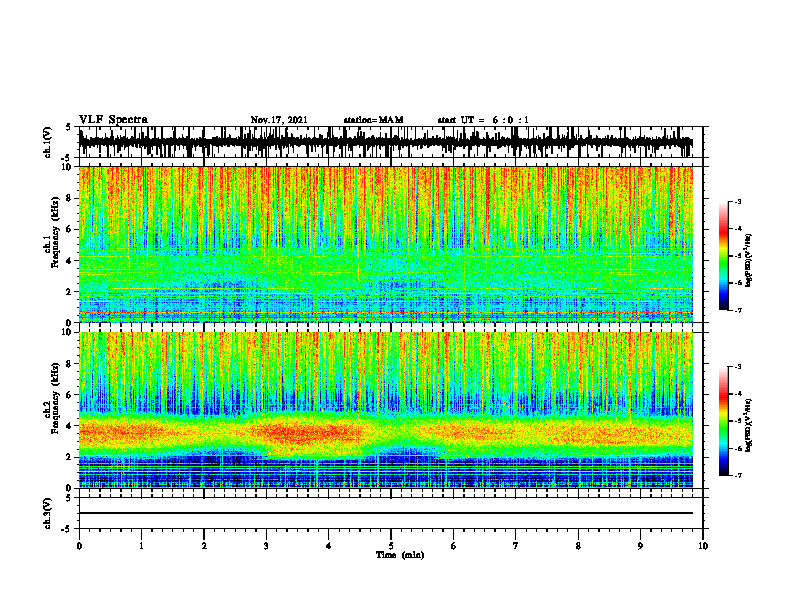This screenshot has height=612, width=792.
Task: Click the flat ch.3 voltage trace line
Action: tap(385, 513)
